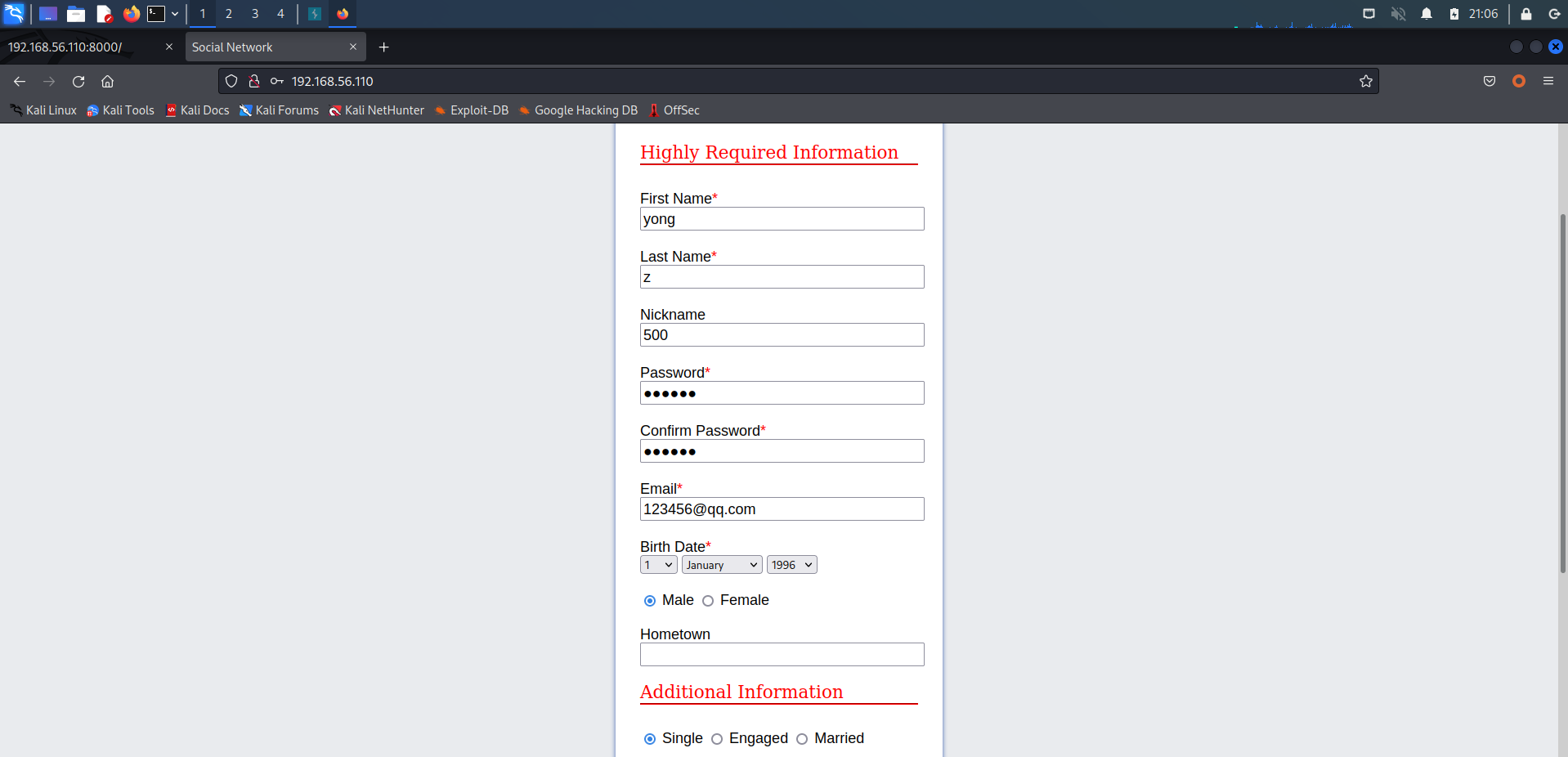Open the Kali Tools bookmark
Image resolution: width=1568 pixels, height=757 pixels.
(120, 110)
